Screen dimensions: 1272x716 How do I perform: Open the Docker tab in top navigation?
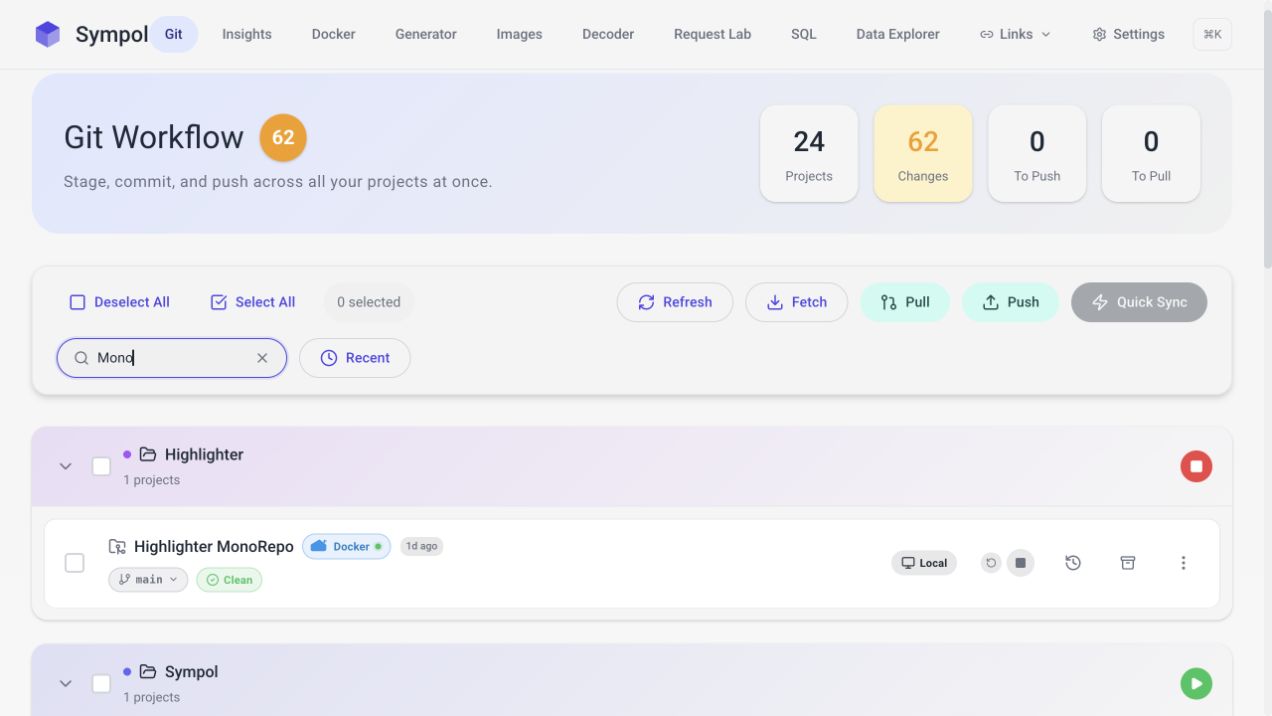coord(333,34)
